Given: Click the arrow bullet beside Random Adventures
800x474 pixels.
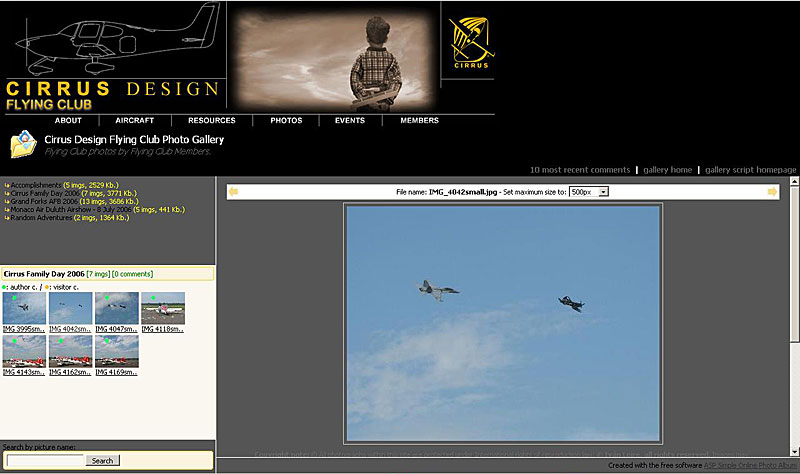Looking at the screenshot, I should coord(7,218).
